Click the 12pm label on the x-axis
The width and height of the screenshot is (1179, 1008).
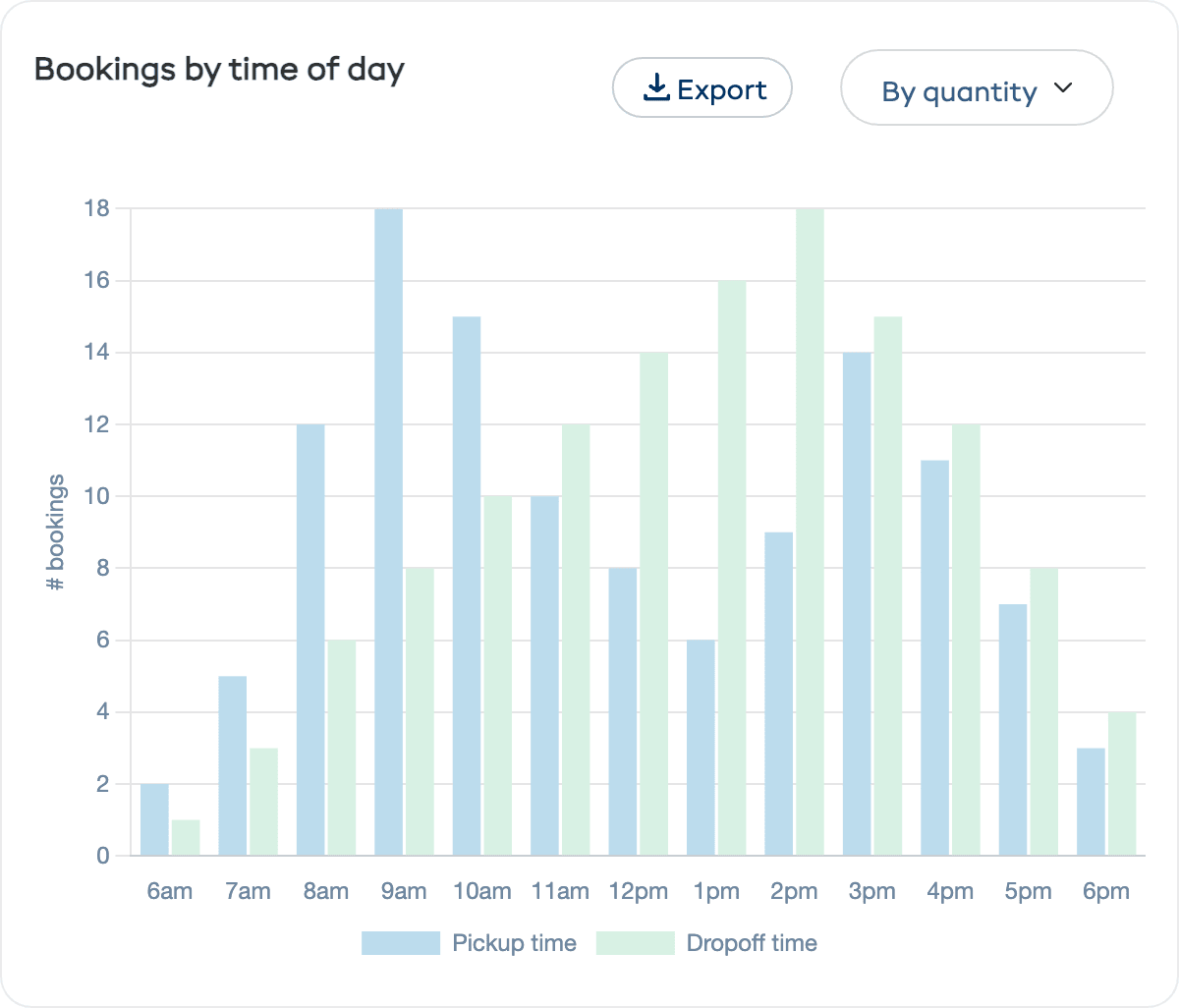(639, 891)
